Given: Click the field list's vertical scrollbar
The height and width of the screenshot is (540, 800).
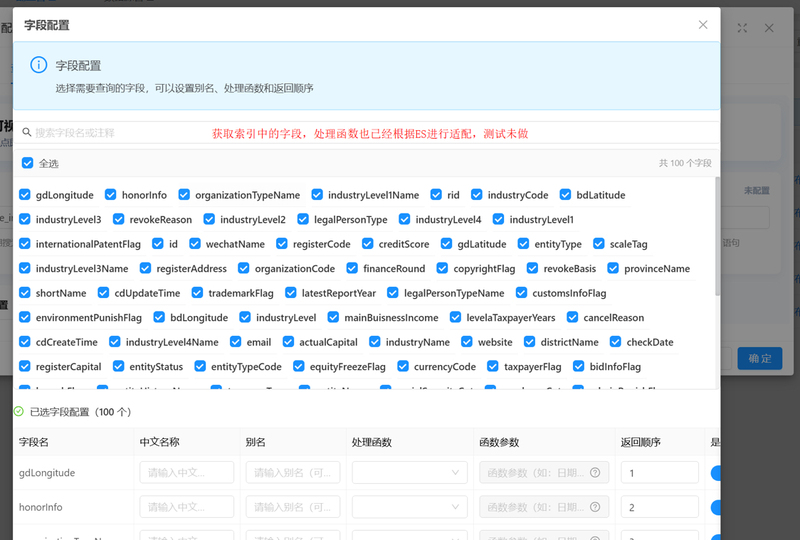Looking at the screenshot, I should click(x=717, y=240).
